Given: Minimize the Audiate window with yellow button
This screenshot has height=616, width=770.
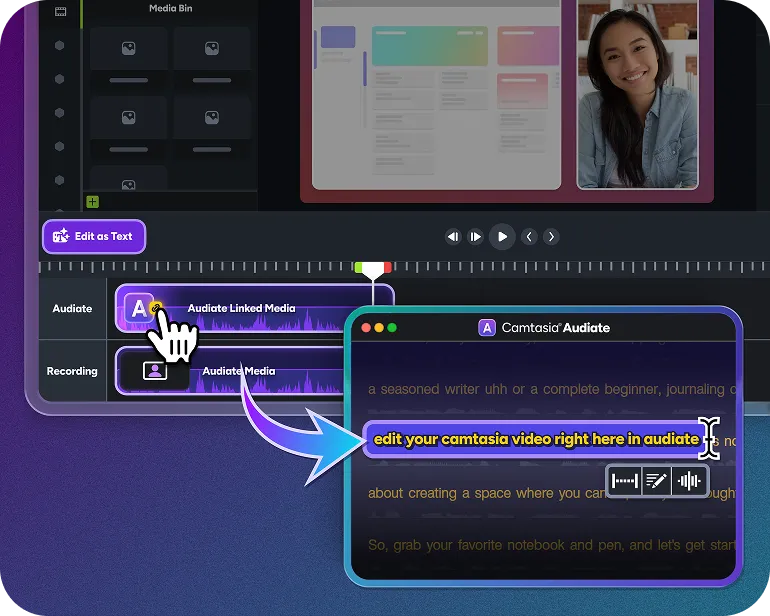Looking at the screenshot, I should pyautogui.click(x=379, y=328).
